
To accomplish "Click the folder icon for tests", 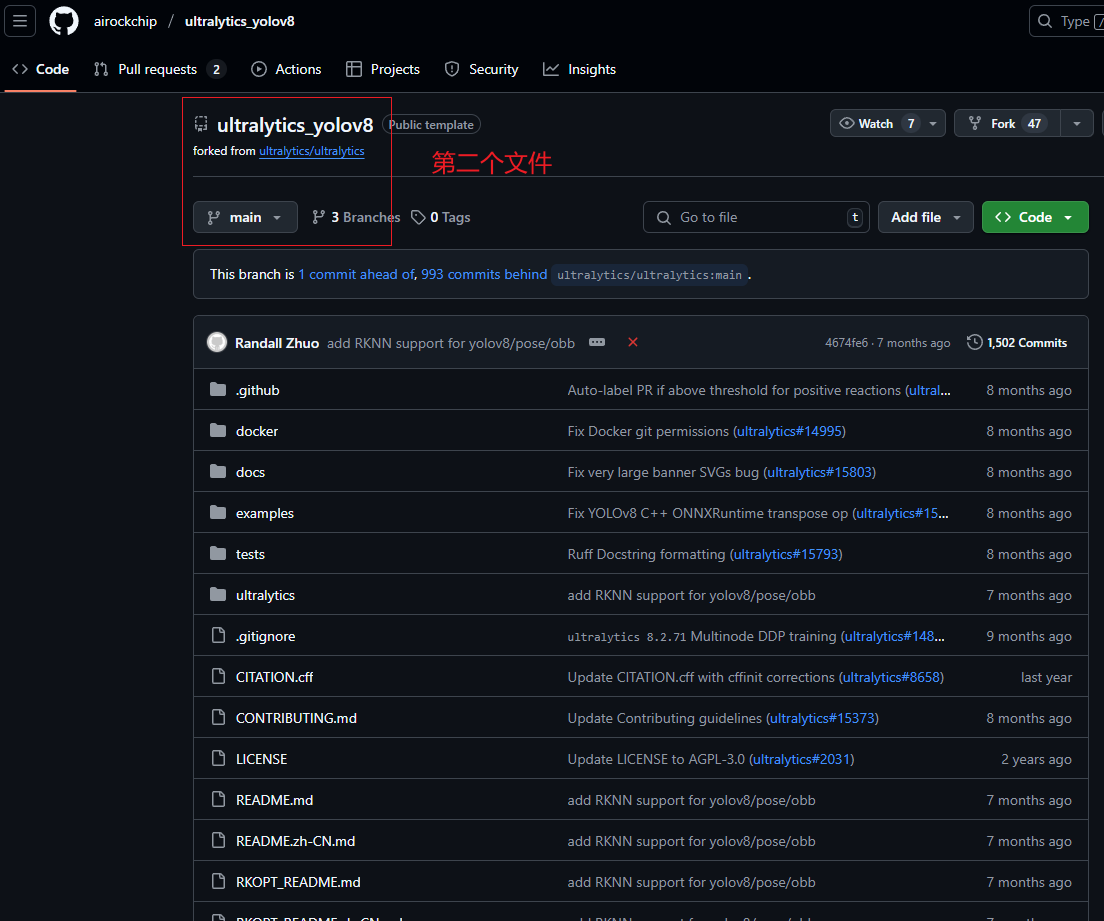I will [x=218, y=553].
